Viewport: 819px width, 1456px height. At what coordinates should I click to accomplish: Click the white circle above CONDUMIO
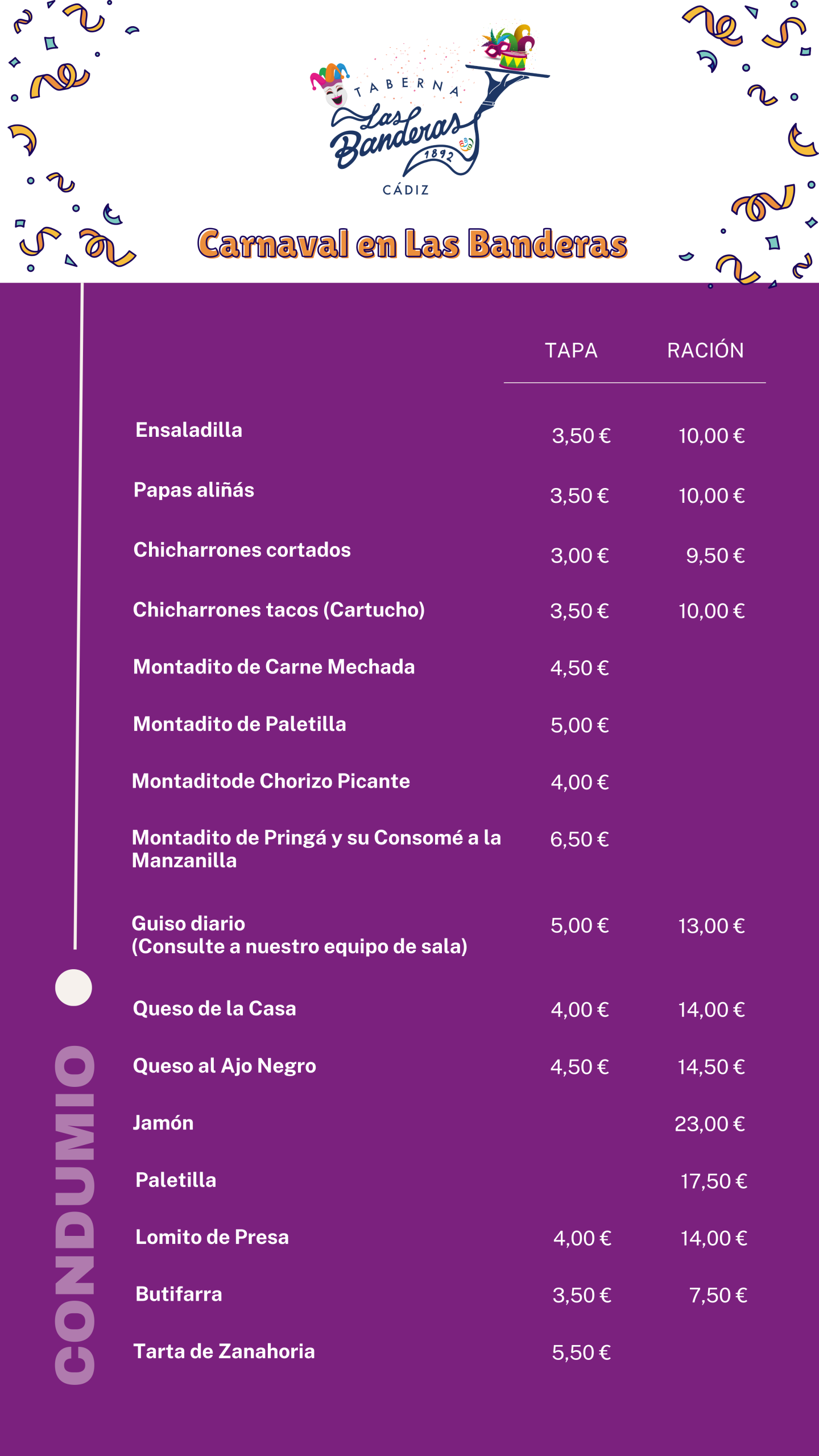coord(73,987)
